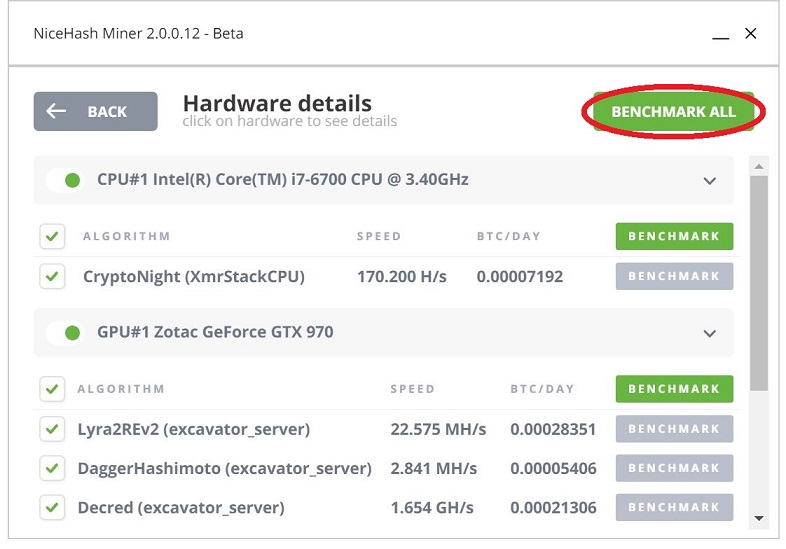This screenshot has height=549, width=786.
Task: Uncheck DaggerHashimoto (excavator_server) algorithm
Action: 52,468
